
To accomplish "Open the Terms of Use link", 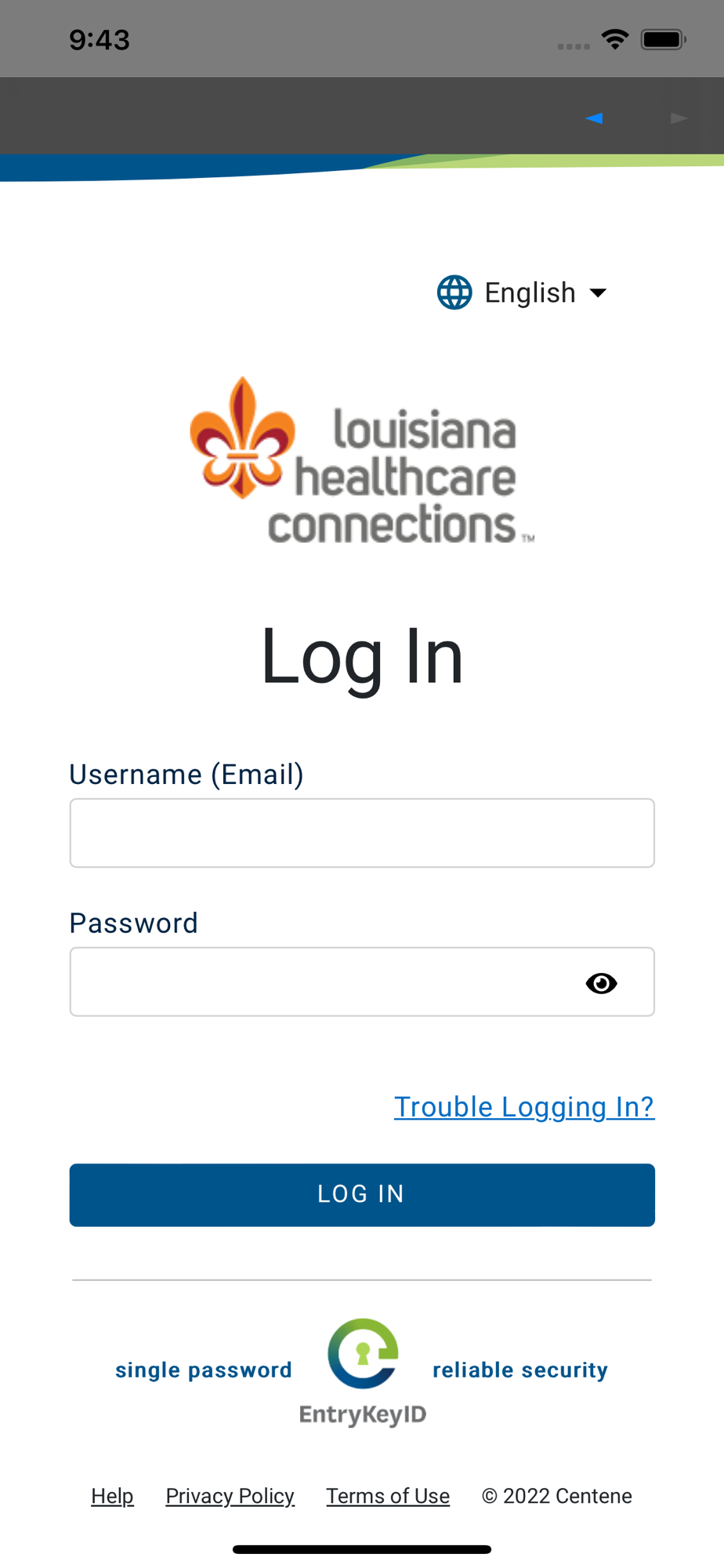I will (388, 1496).
